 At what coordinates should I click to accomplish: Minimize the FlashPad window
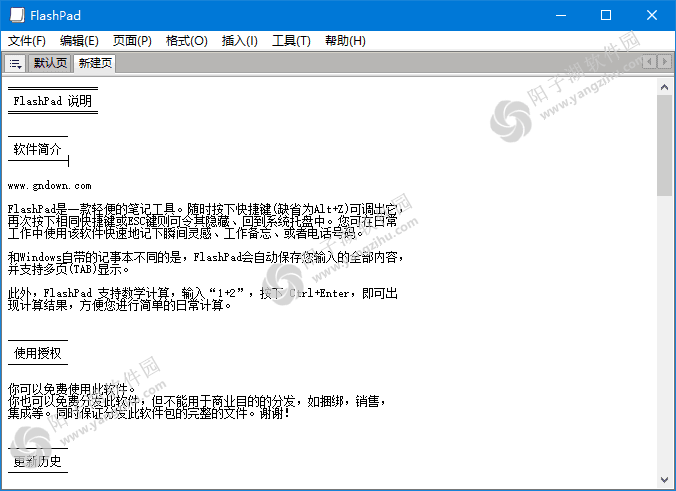click(x=560, y=15)
